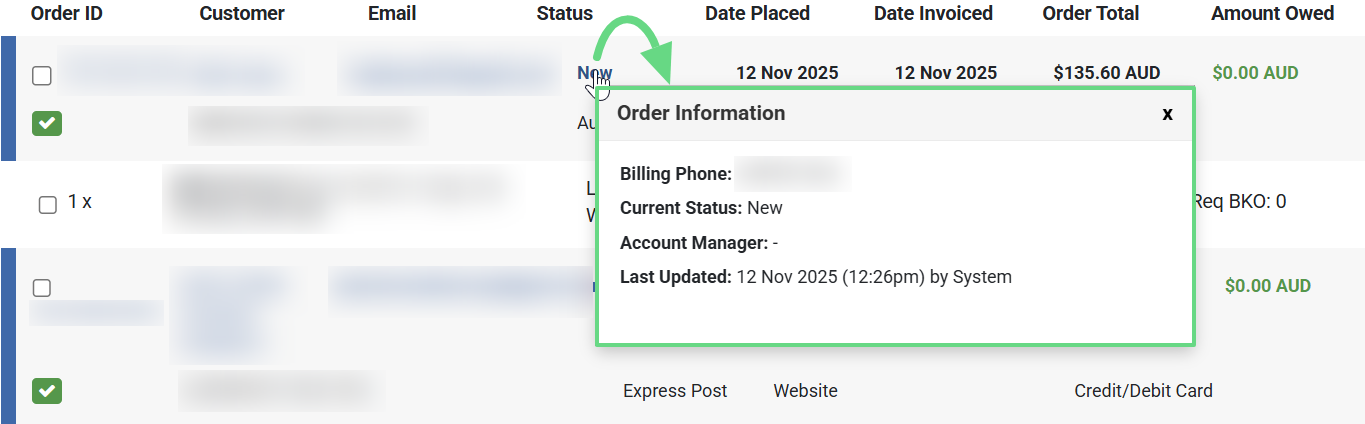Image resolution: width=1365 pixels, height=424 pixels.
Task: Tick the second order's unchecked checkbox
Action: point(42,288)
